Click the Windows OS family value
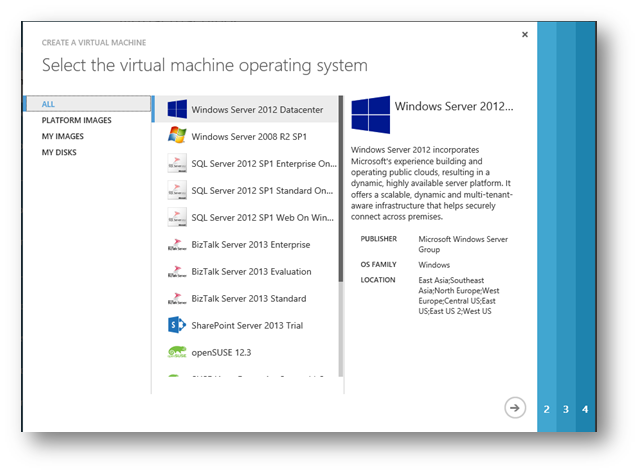 click(434, 265)
